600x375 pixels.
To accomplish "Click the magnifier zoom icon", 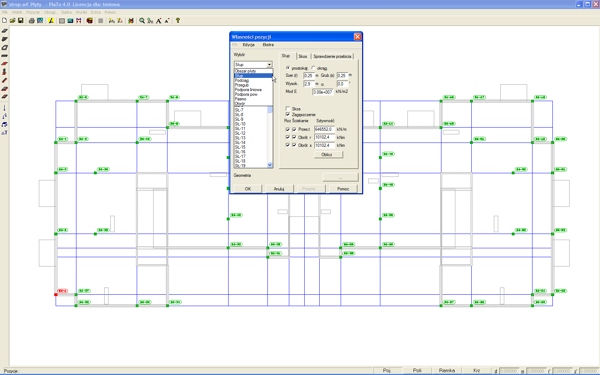I will coord(142,21).
